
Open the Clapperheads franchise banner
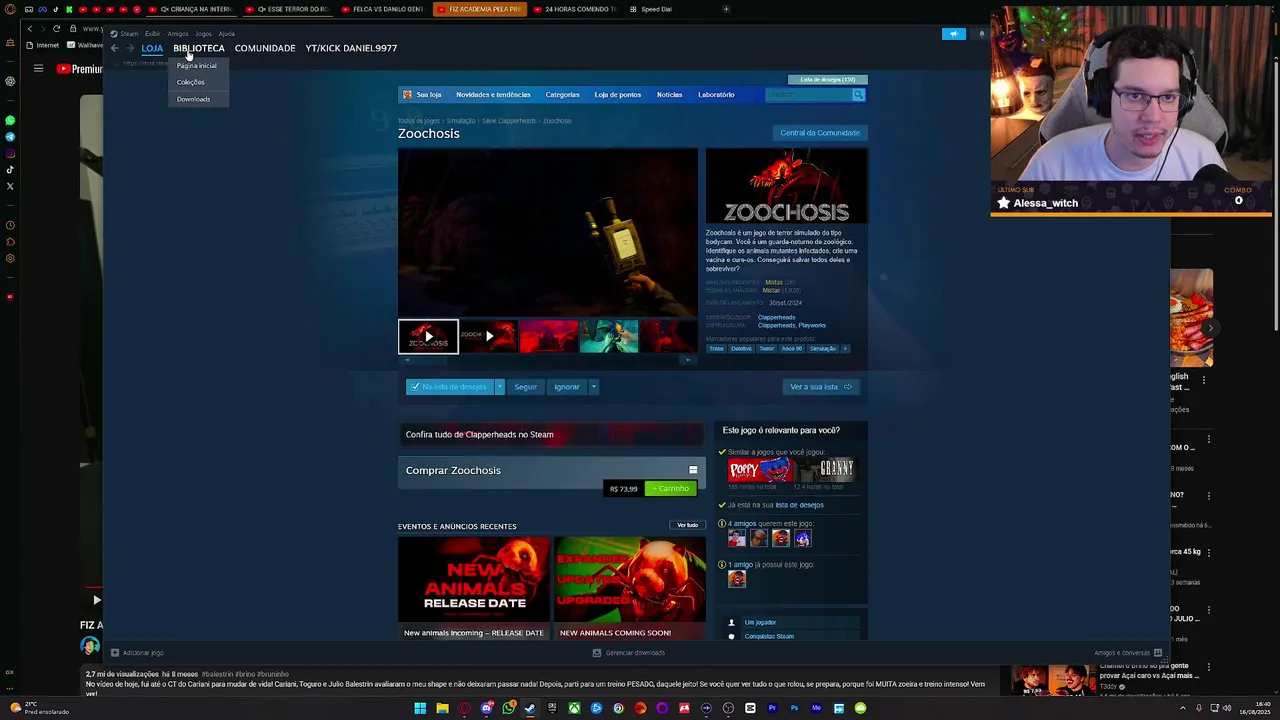(x=552, y=435)
